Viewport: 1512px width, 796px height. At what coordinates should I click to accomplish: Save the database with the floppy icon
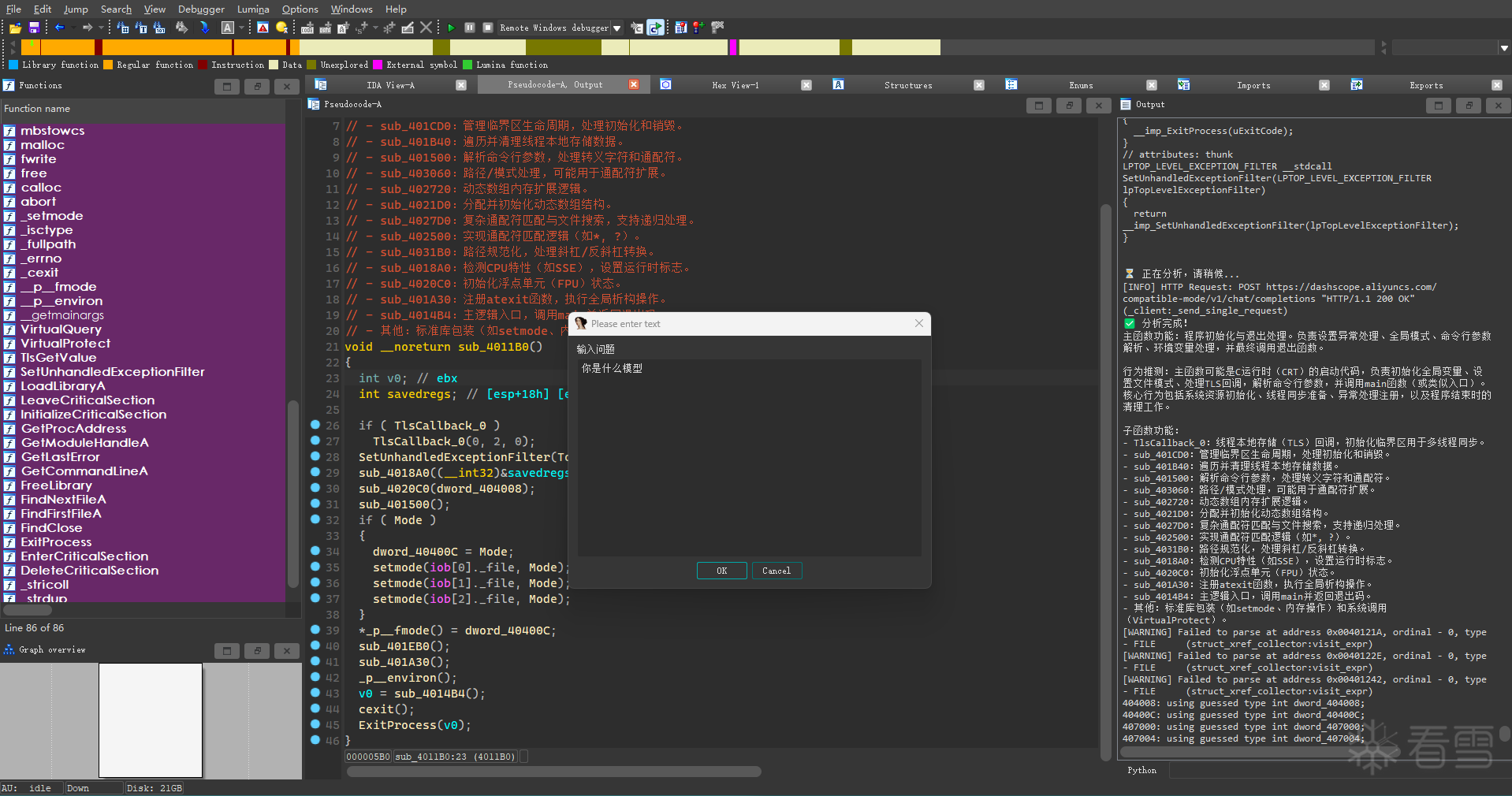click(34, 28)
